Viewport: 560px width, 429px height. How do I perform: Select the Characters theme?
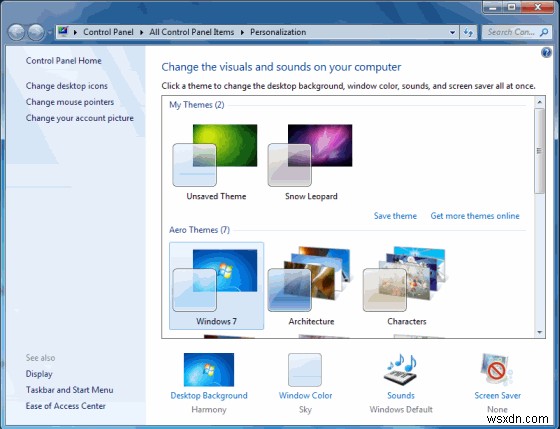(406, 285)
